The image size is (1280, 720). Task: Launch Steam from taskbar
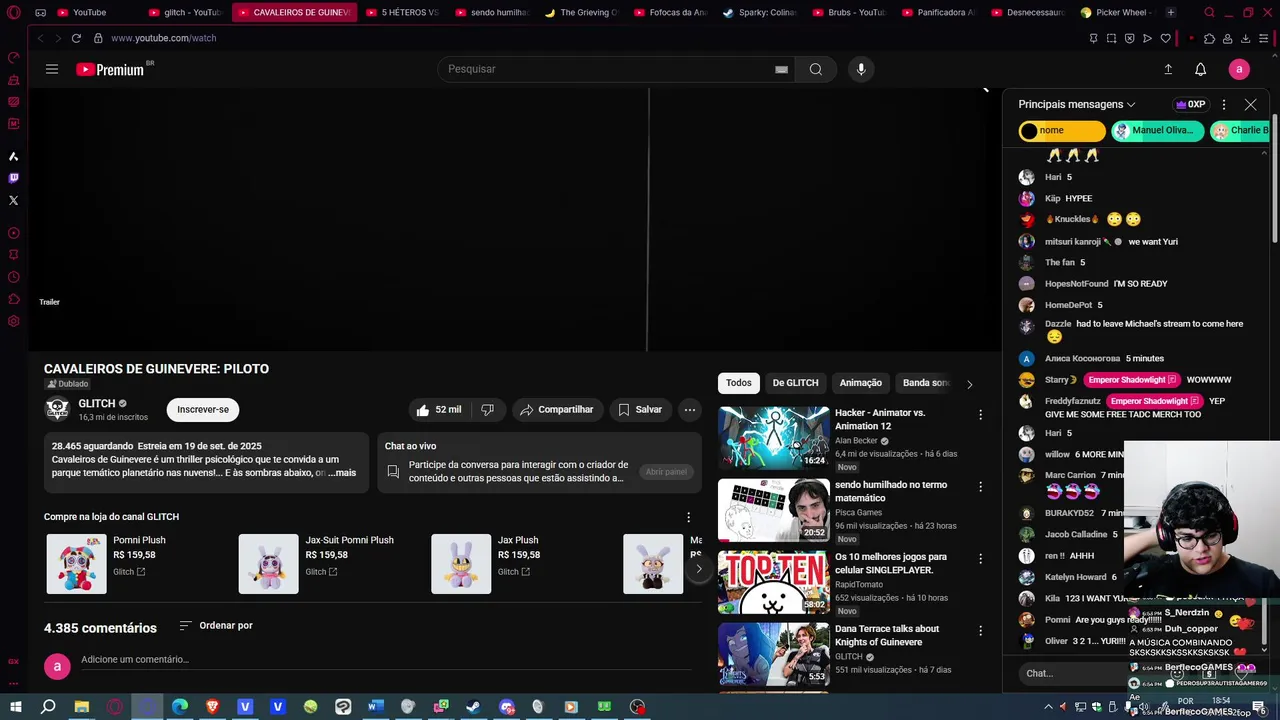click(473, 707)
